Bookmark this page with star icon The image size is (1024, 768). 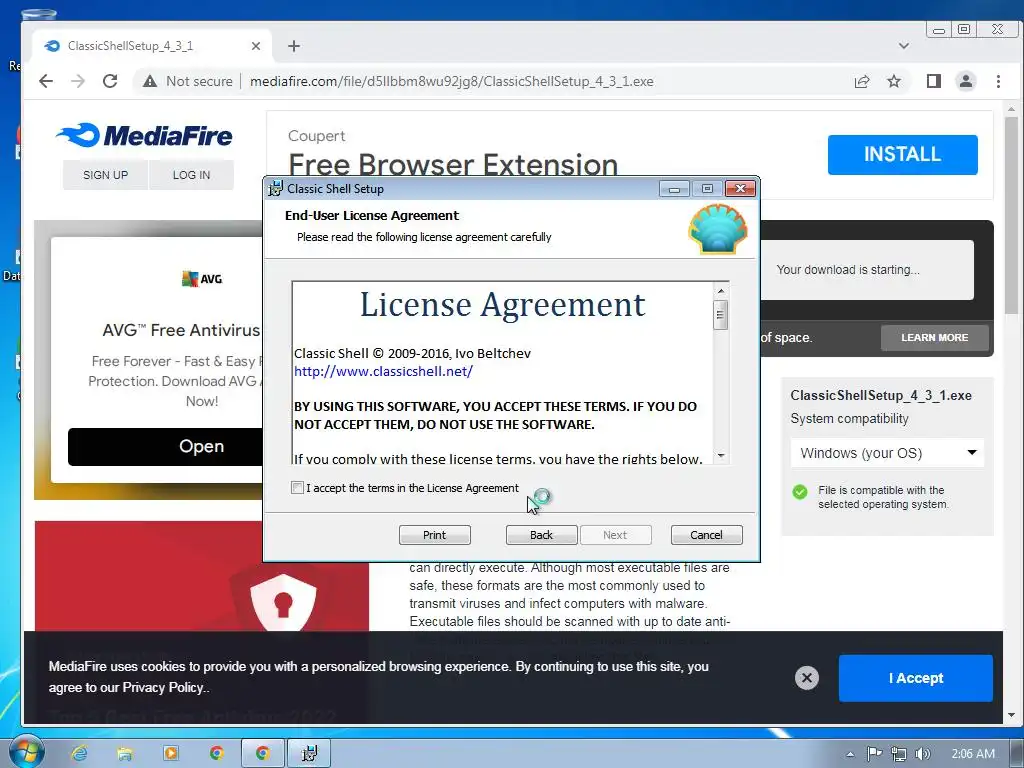coord(894,81)
